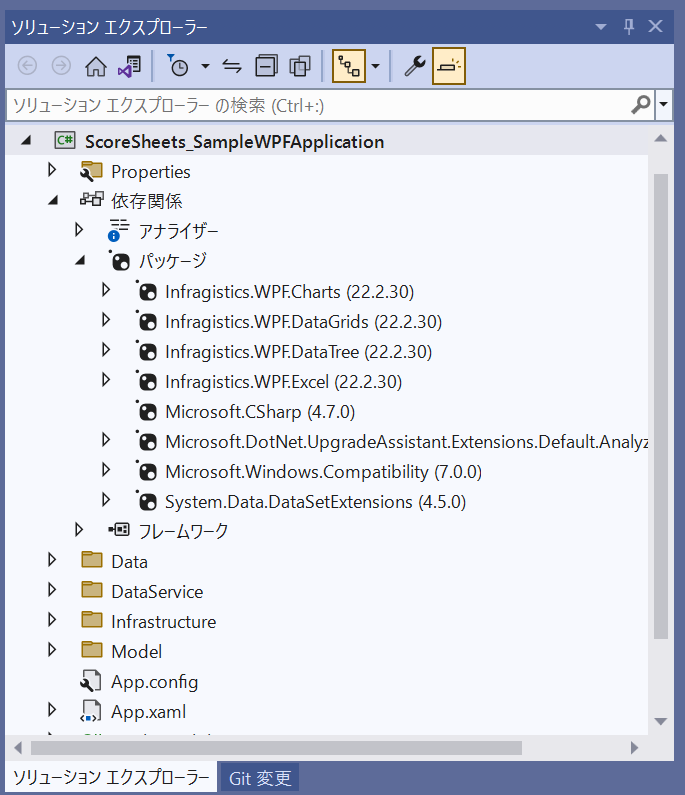Select the ScoreSheets_SampleWPFApplication project name
685x795 pixels.
tap(234, 142)
